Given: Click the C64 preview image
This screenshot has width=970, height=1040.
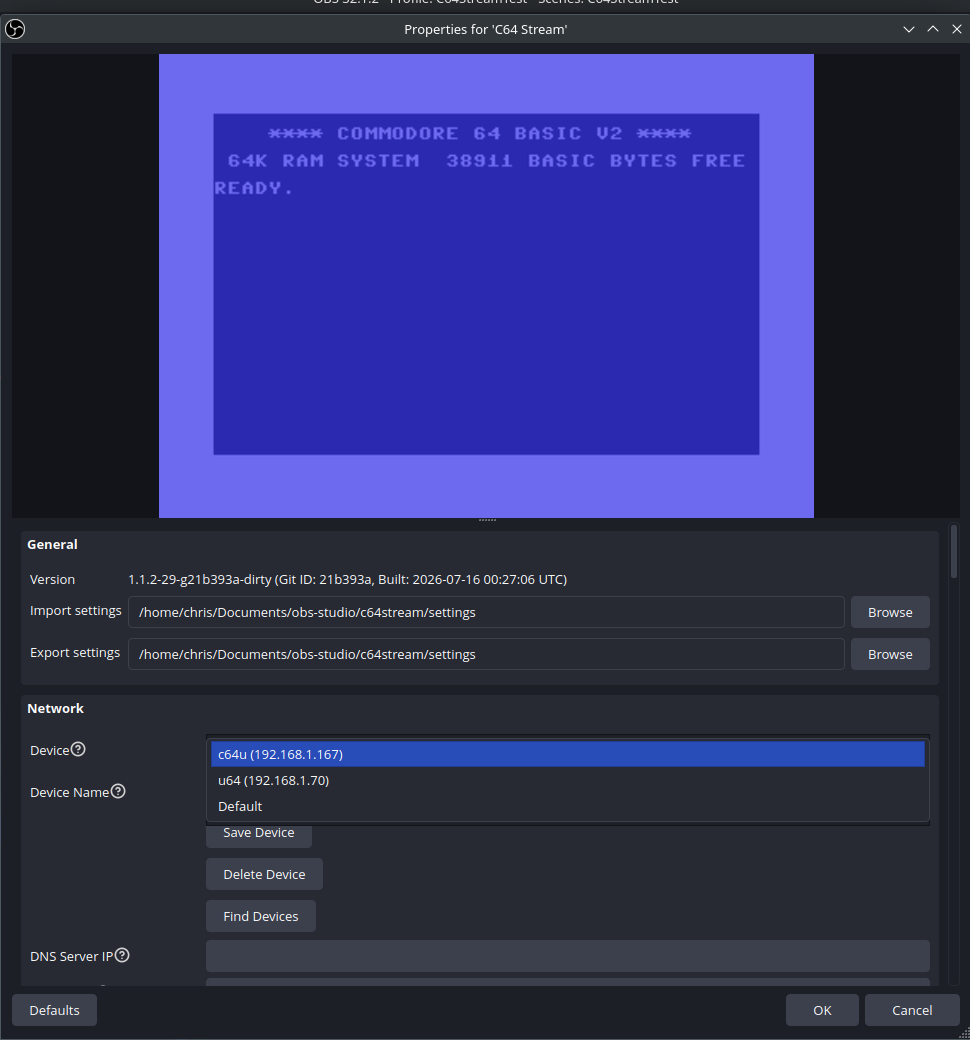Looking at the screenshot, I should click(x=486, y=286).
